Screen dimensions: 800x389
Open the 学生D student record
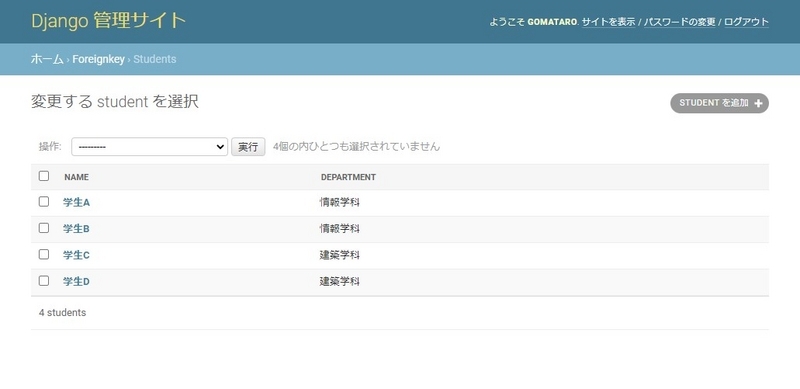pos(77,282)
